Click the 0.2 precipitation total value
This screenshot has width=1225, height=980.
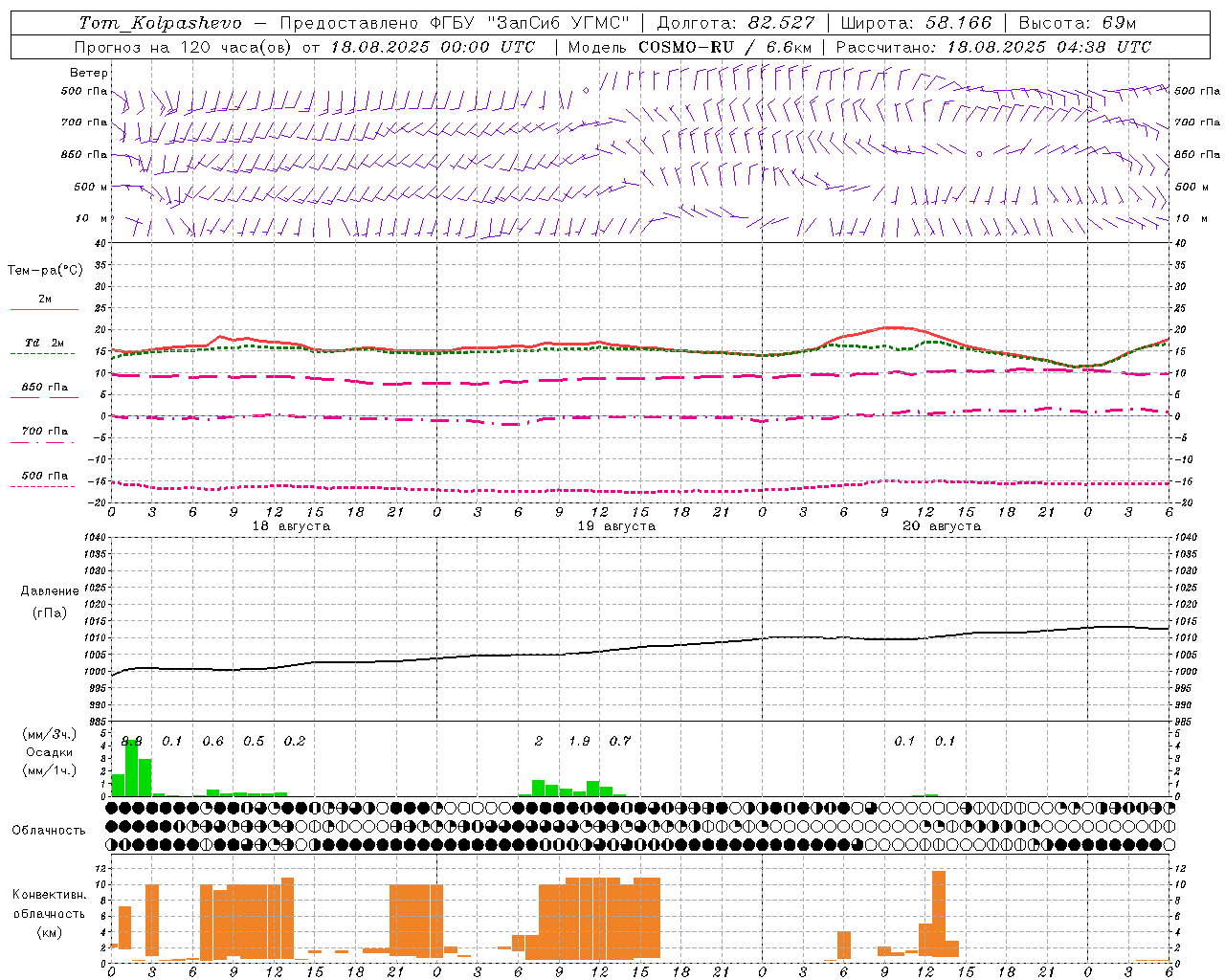(x=295, y=742)
